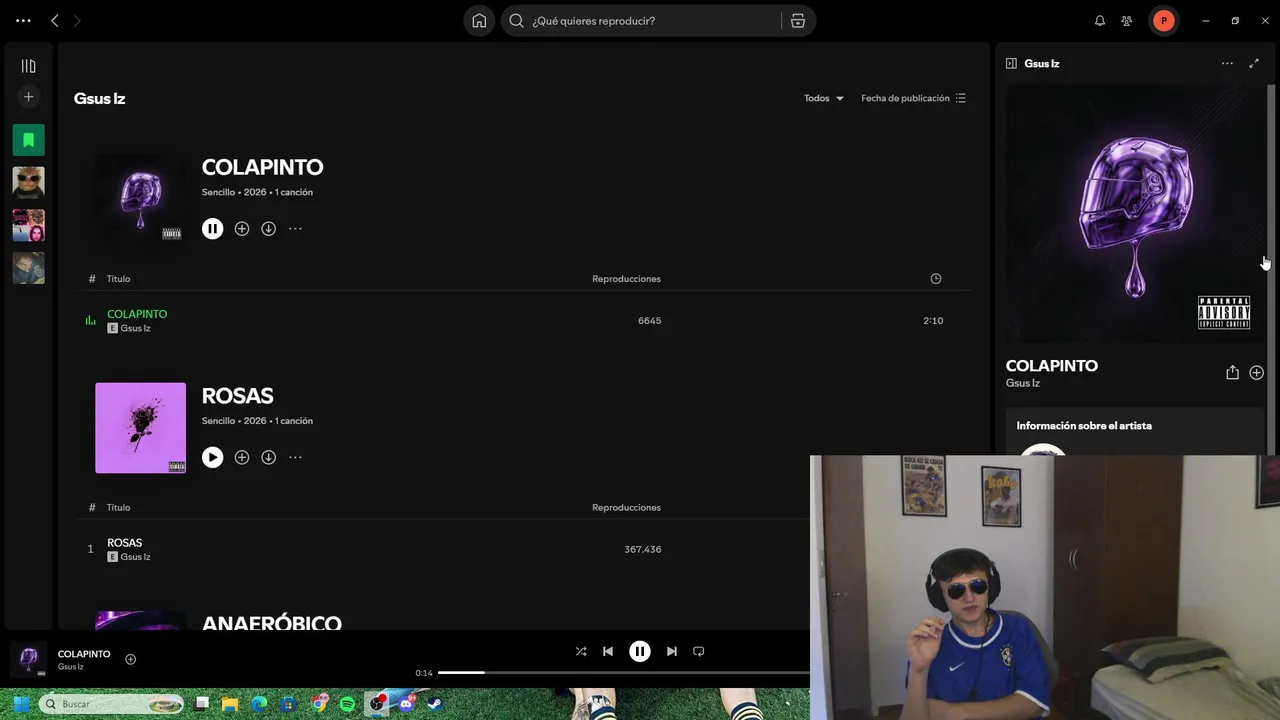Toggle repeat mode
Viewport: 1280px width, 720px height.
pos(699,651)
